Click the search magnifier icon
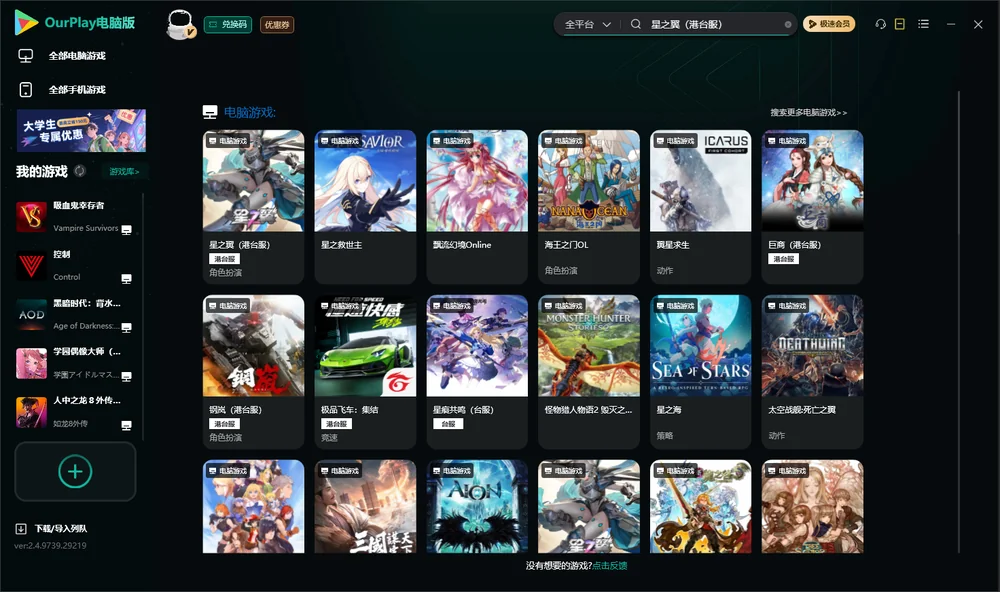 coord(636,24)
